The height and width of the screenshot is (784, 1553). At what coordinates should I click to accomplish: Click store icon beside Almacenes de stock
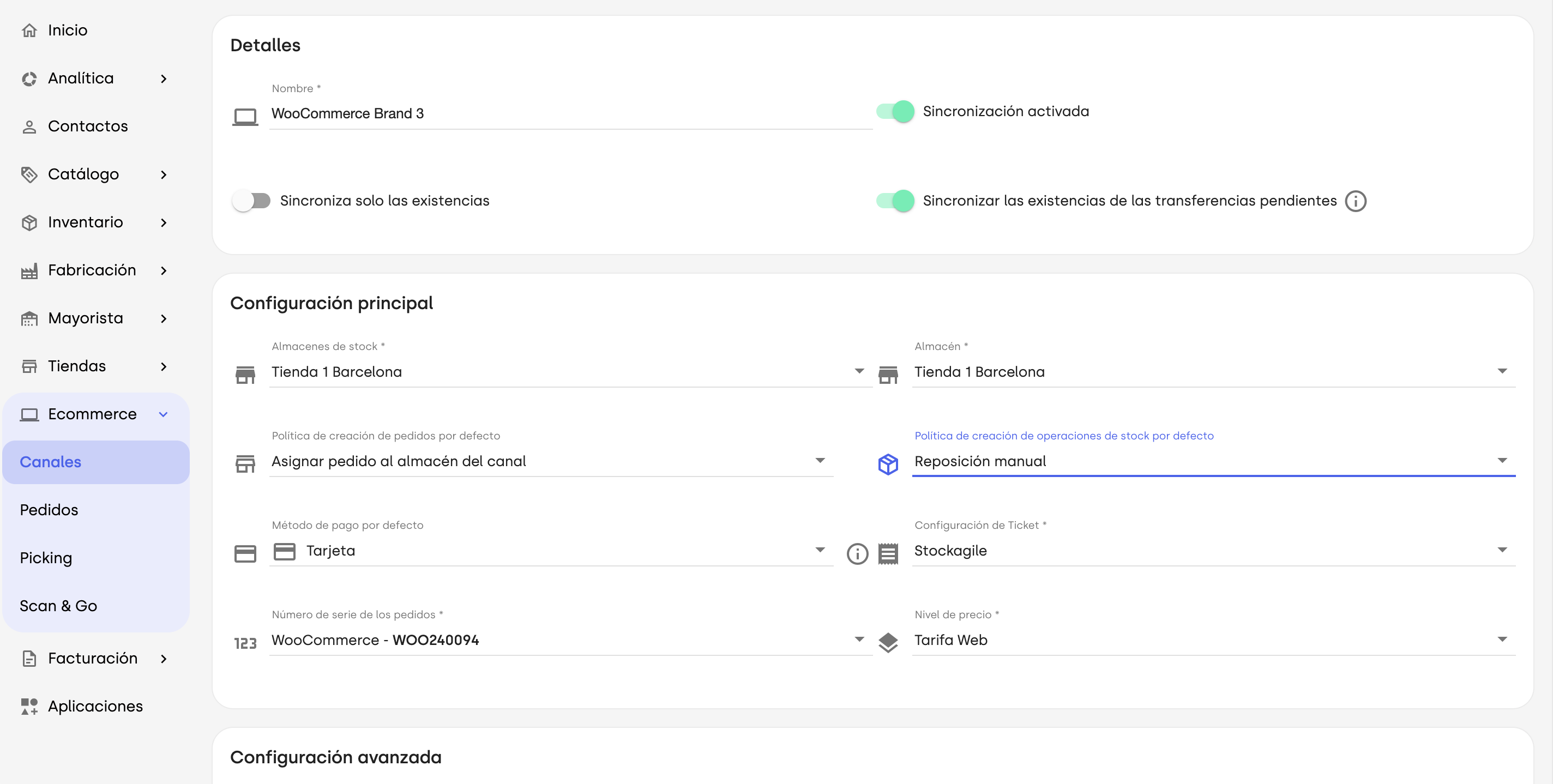(x=245, y=375)
